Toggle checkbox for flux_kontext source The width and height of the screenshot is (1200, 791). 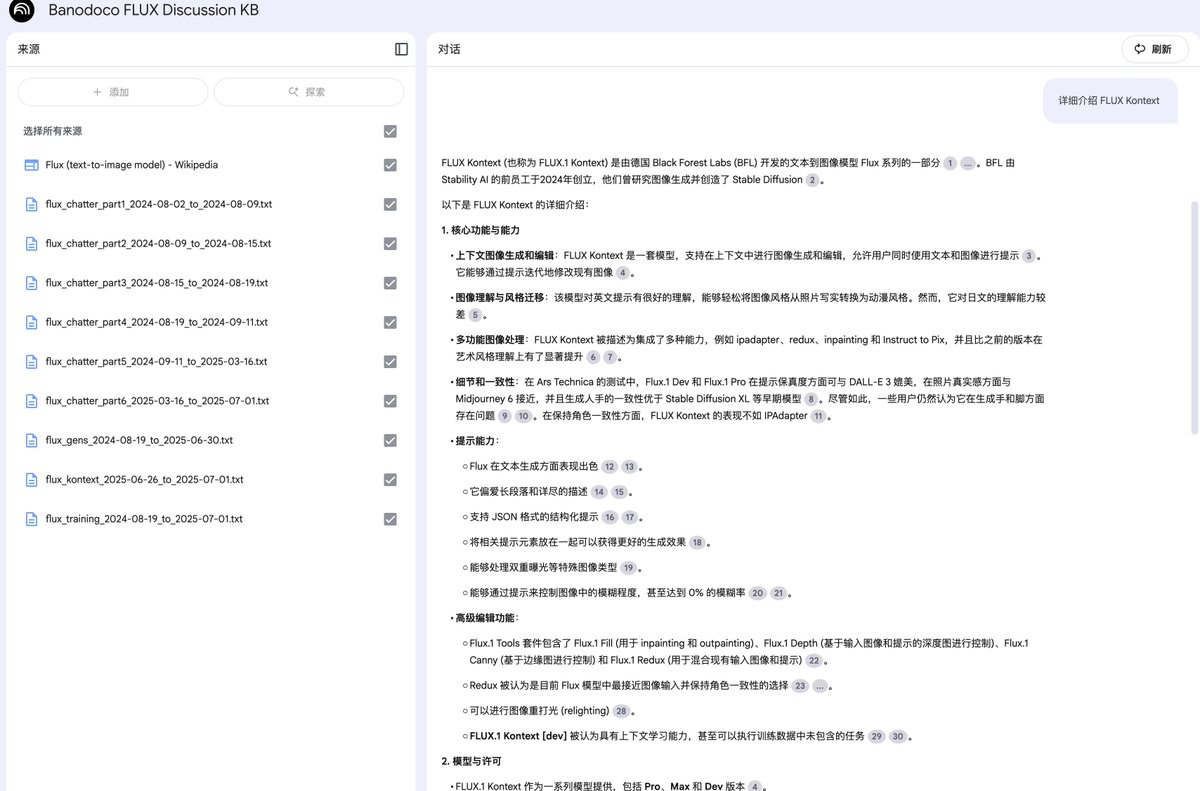(390, 480)
